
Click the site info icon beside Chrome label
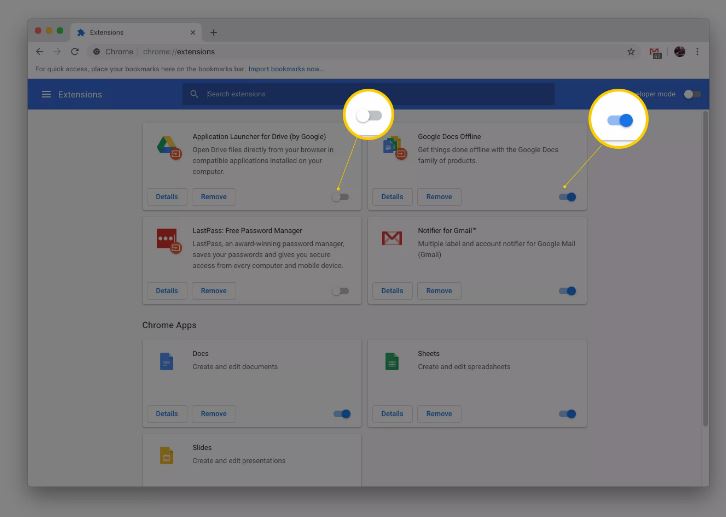[96, 52]
